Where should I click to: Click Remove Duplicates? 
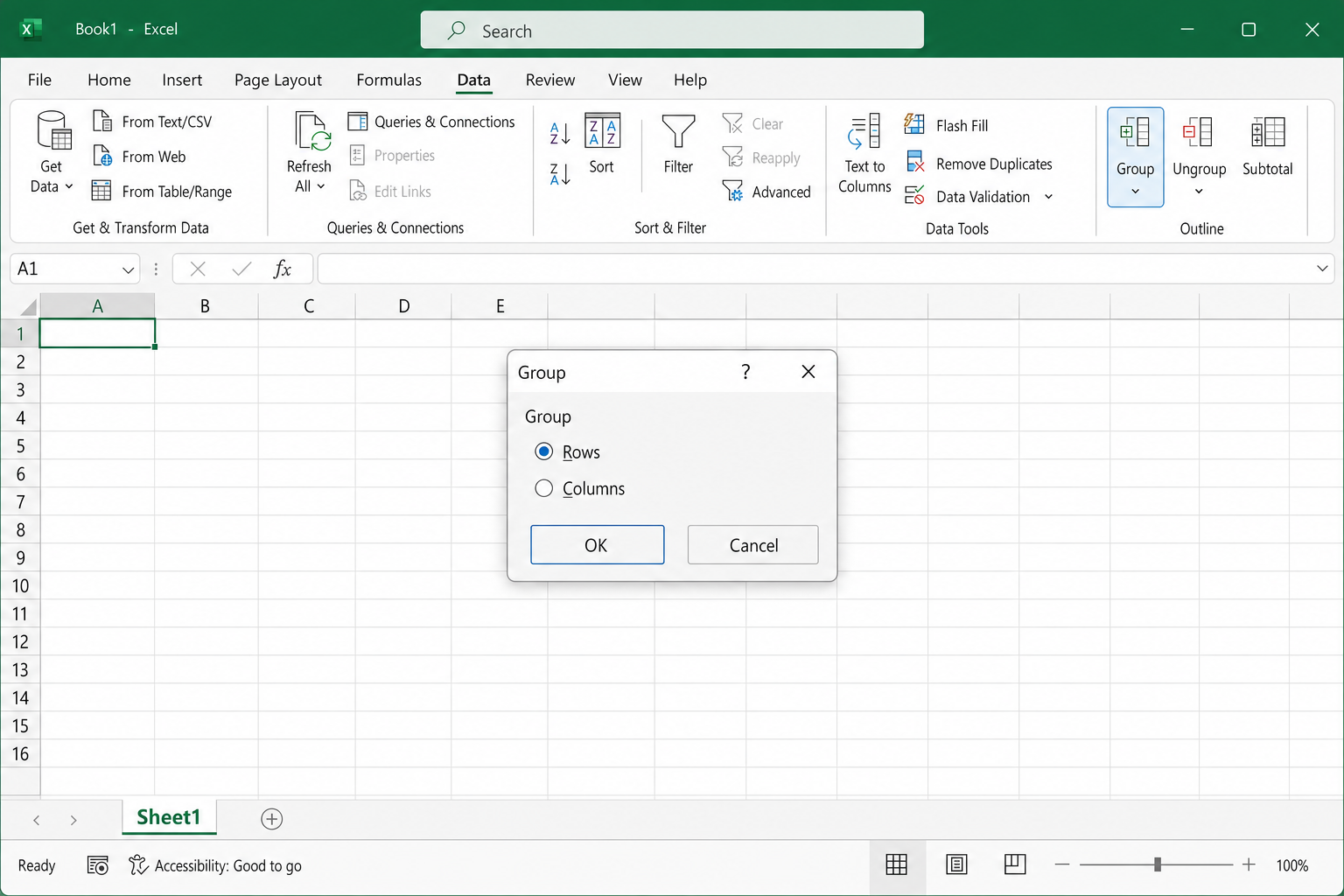[978, 164]
